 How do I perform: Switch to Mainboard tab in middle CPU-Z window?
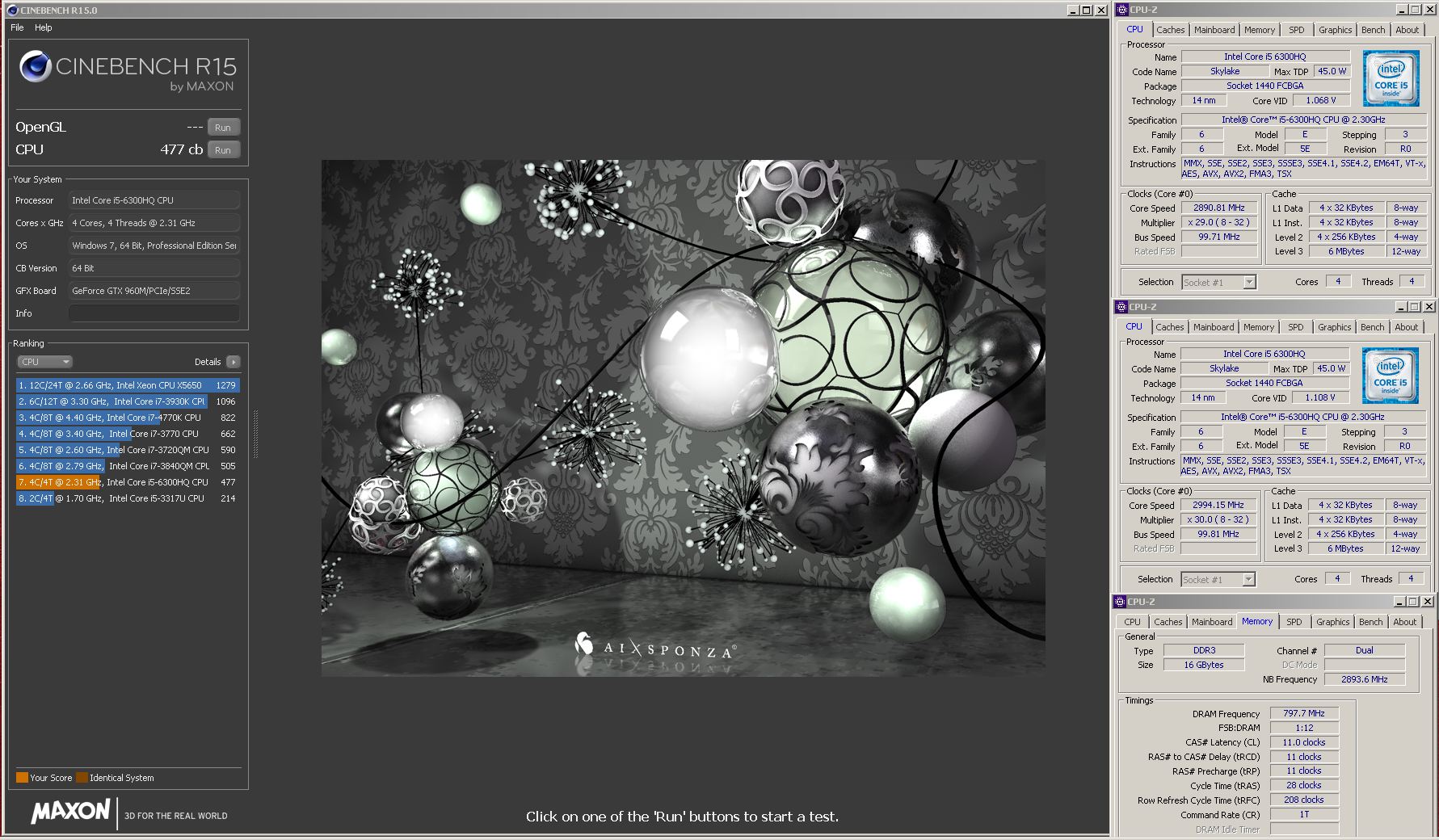[1214, 327]
